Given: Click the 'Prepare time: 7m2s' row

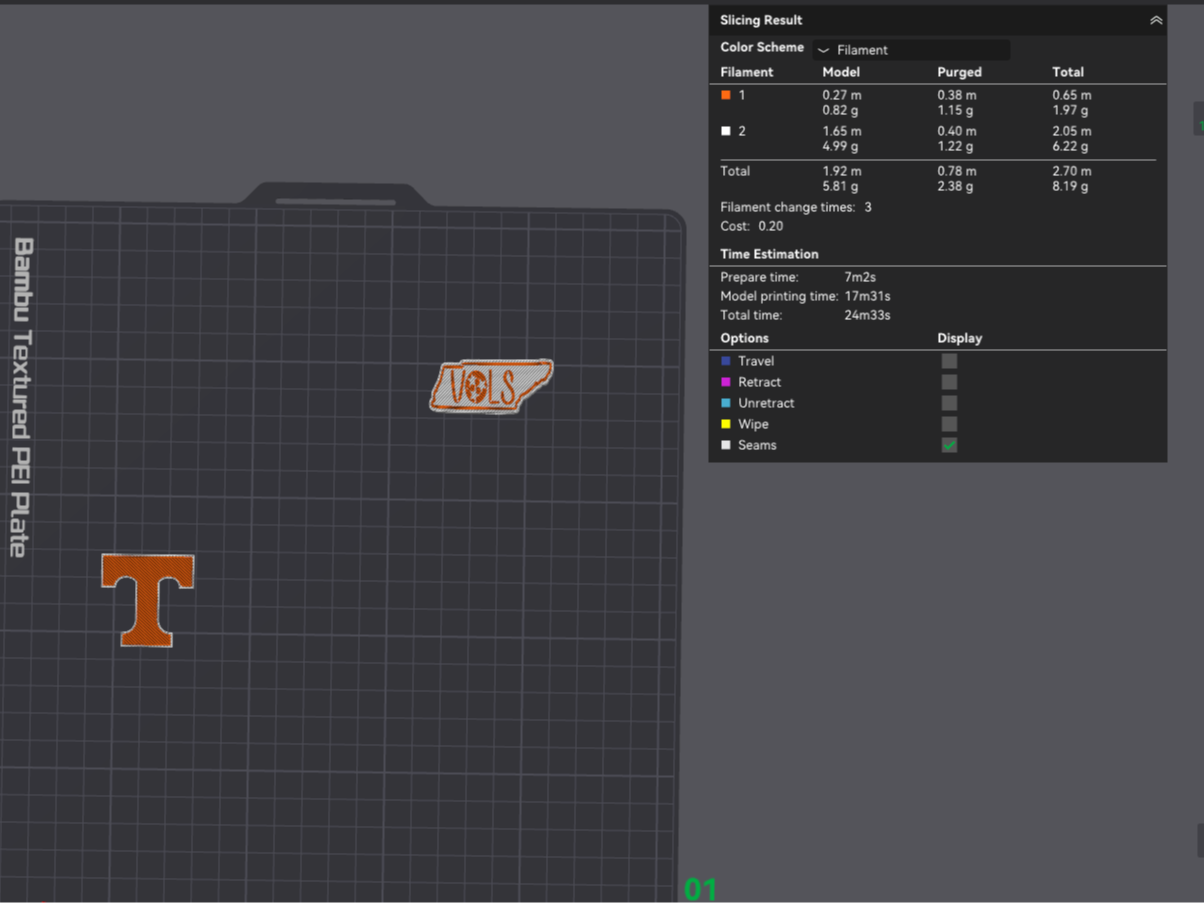Looking at the screenshot, I should (798, 277).
